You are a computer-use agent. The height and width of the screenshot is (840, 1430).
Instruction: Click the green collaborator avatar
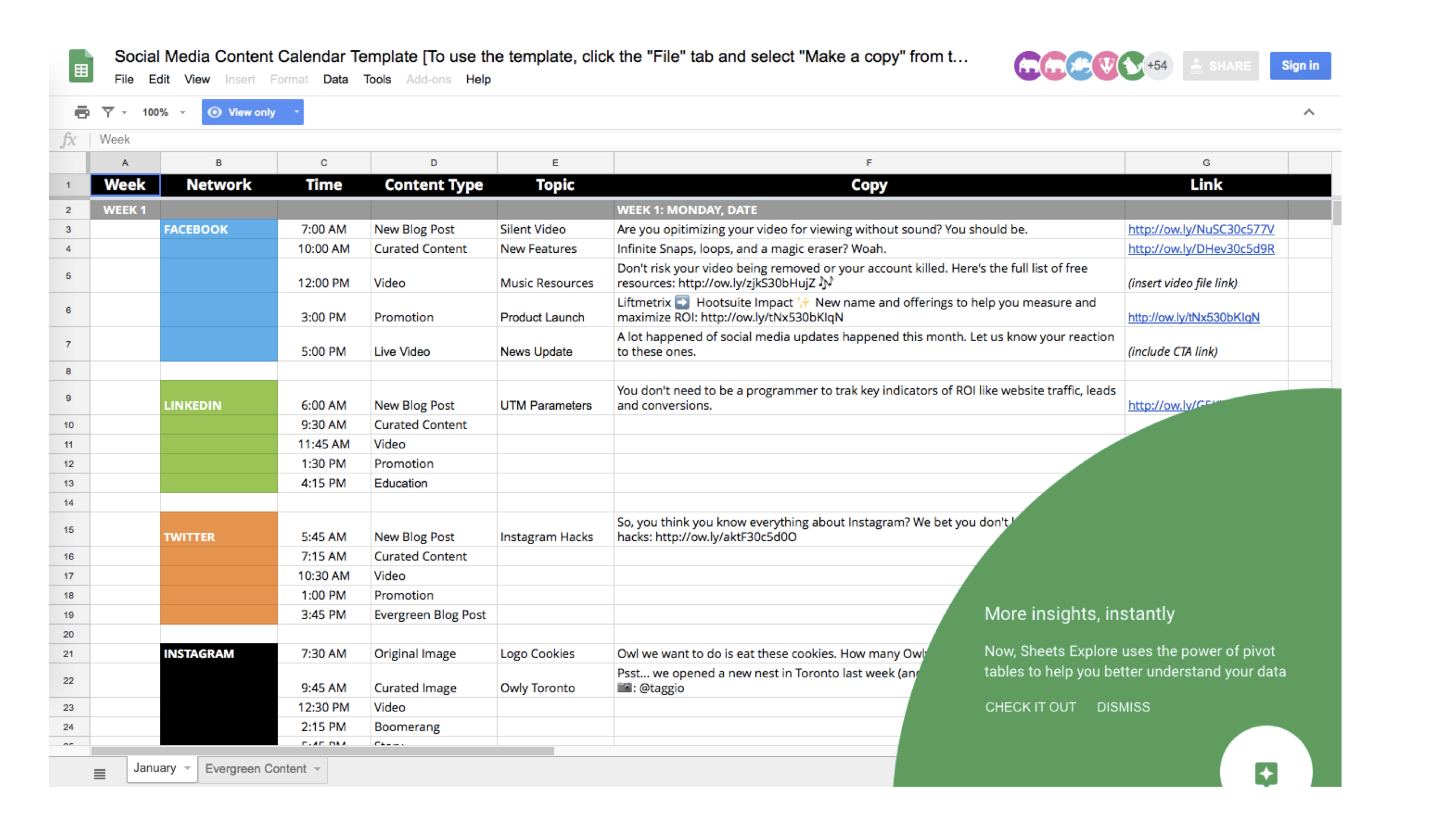pos(1132,66)
